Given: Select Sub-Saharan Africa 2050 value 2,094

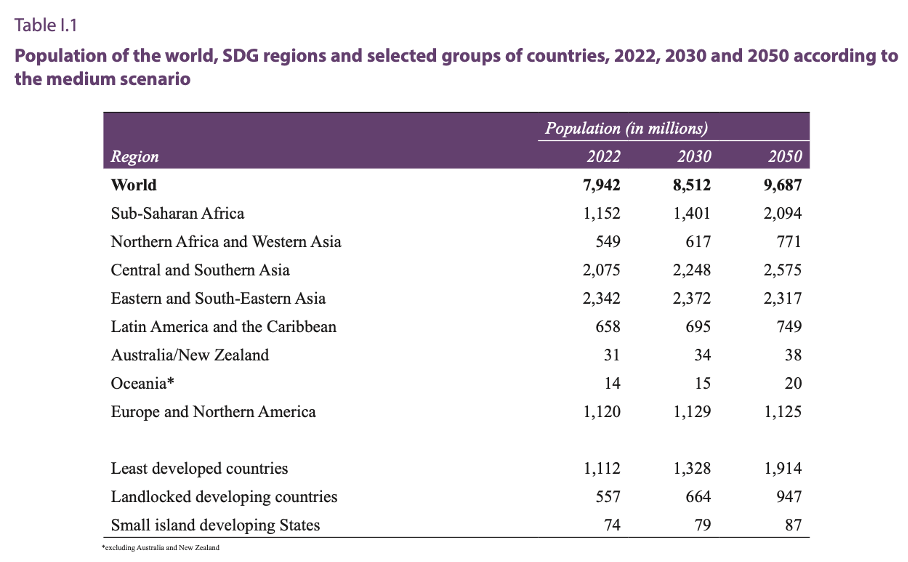Looking at the screenshot, I should [x=781, y=213].
